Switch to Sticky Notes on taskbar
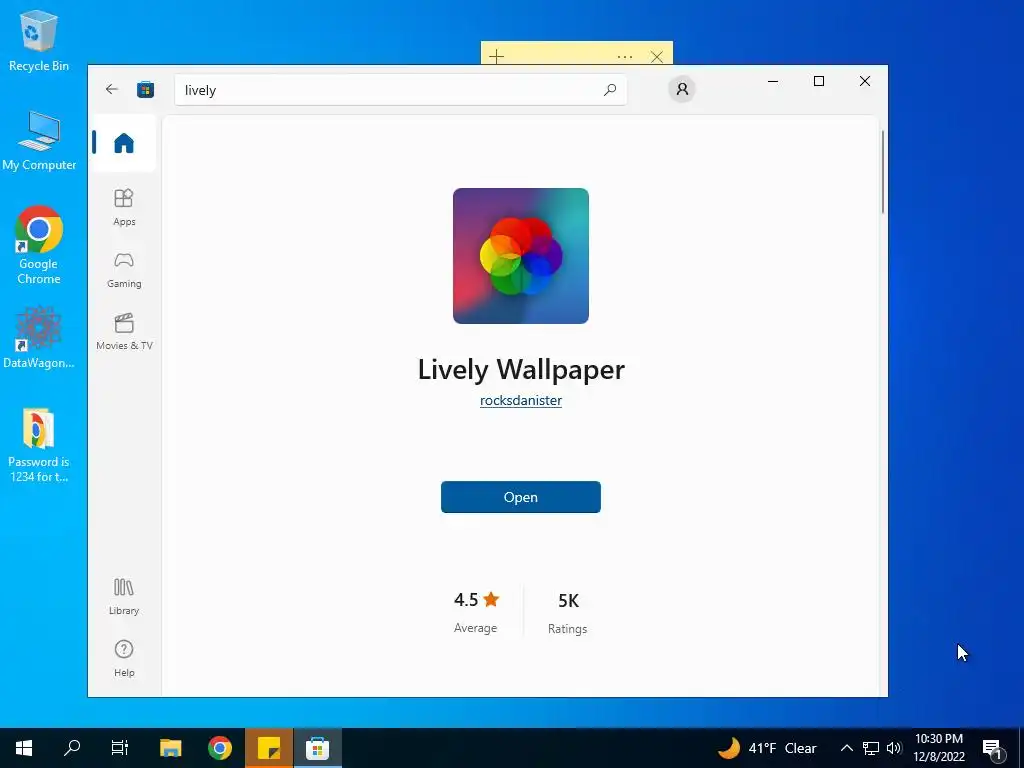The image size is (1024, 768). (268, 748)
